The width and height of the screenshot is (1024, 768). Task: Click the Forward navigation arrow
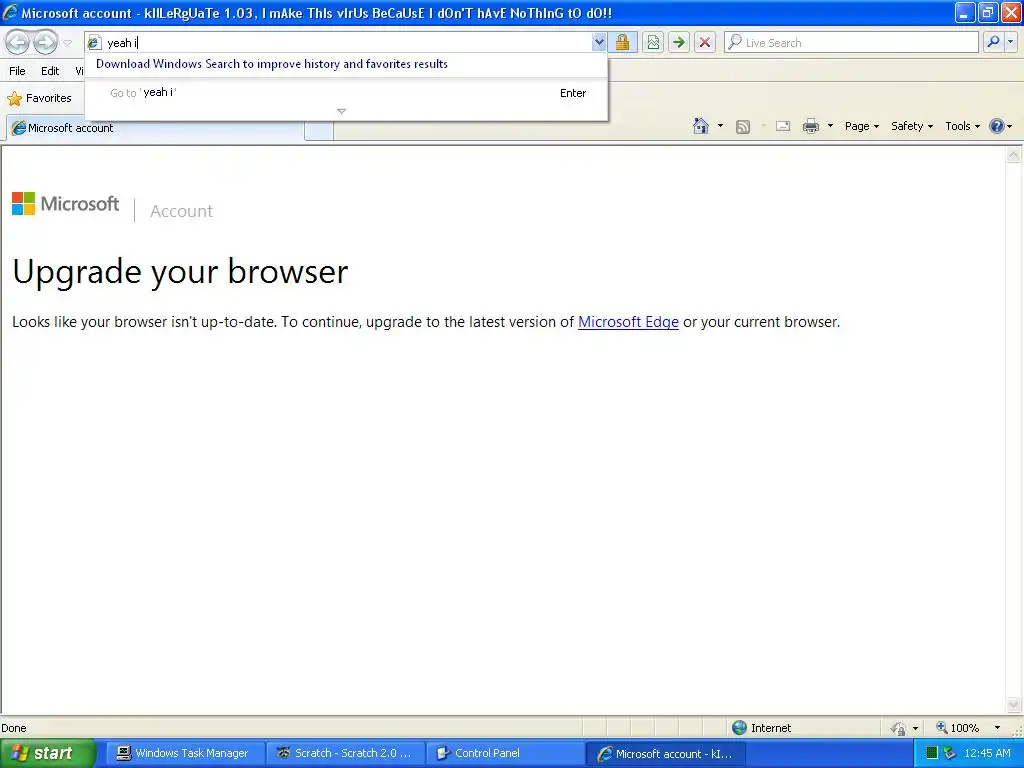45,42
